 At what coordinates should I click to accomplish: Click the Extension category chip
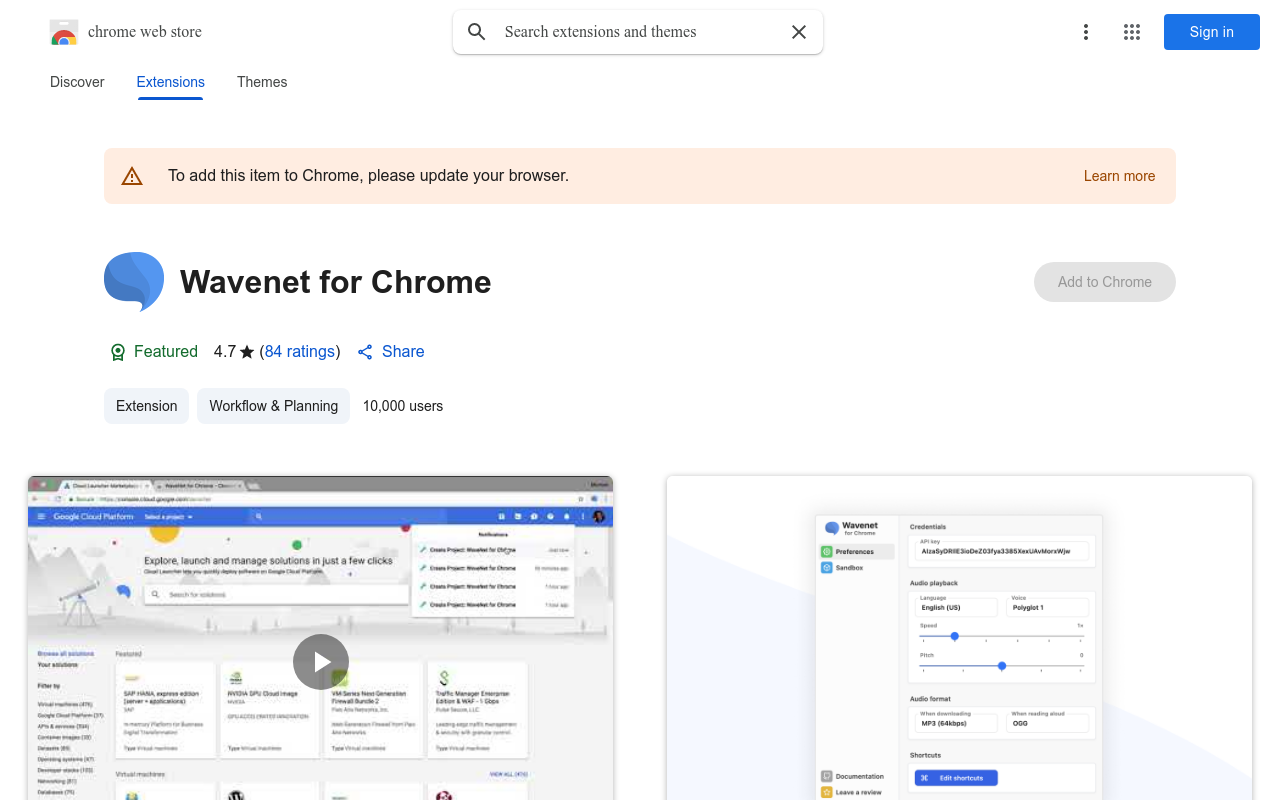146,406
